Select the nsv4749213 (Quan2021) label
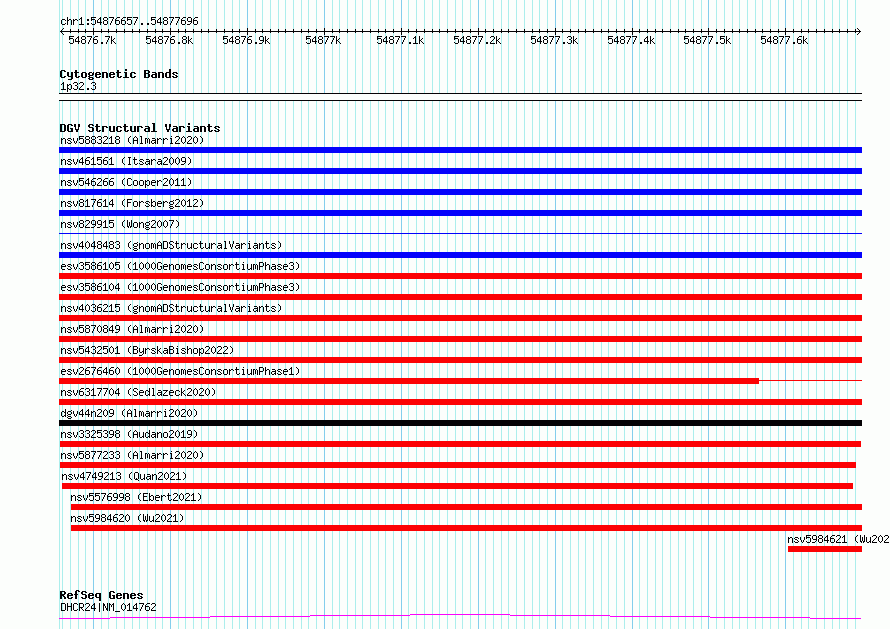890x629 pixels. [124, 476]
